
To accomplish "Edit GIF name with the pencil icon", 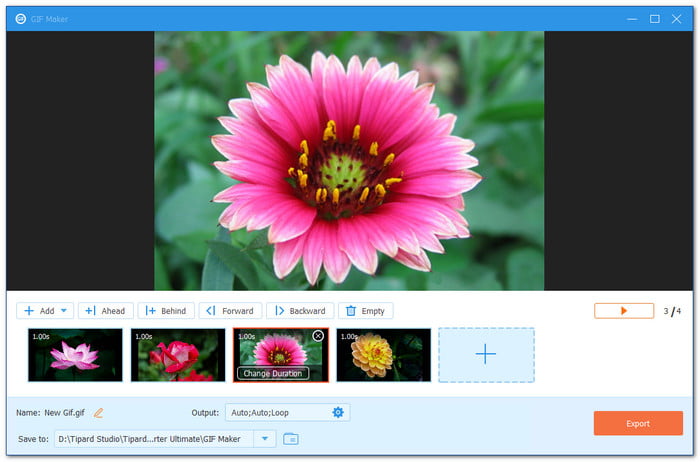I will pyautogui.click(x=98, y=413).
